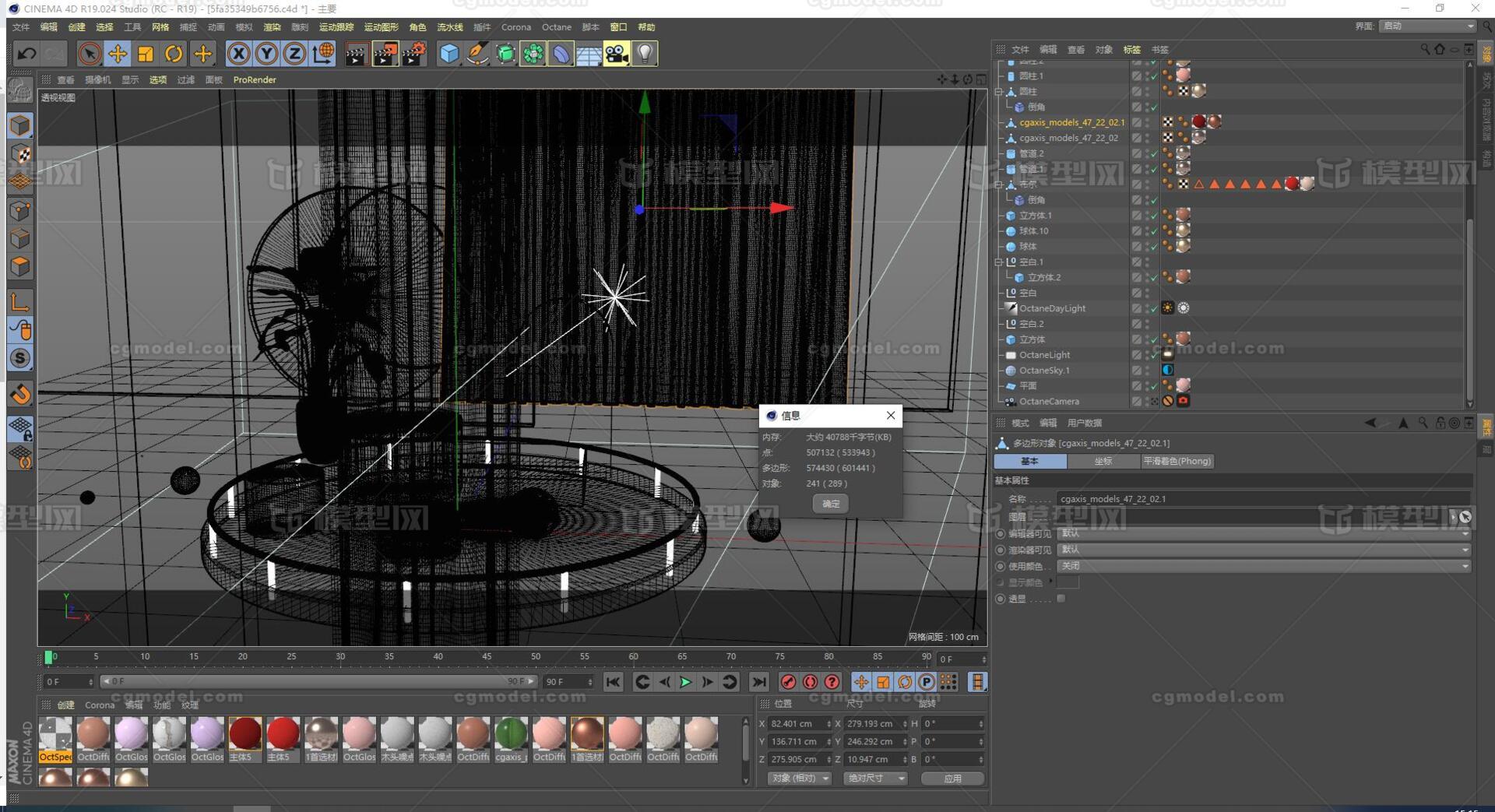
Task: Toggle Enable Snap S icon
Action: pyautogui.click(x=20, y=358)
